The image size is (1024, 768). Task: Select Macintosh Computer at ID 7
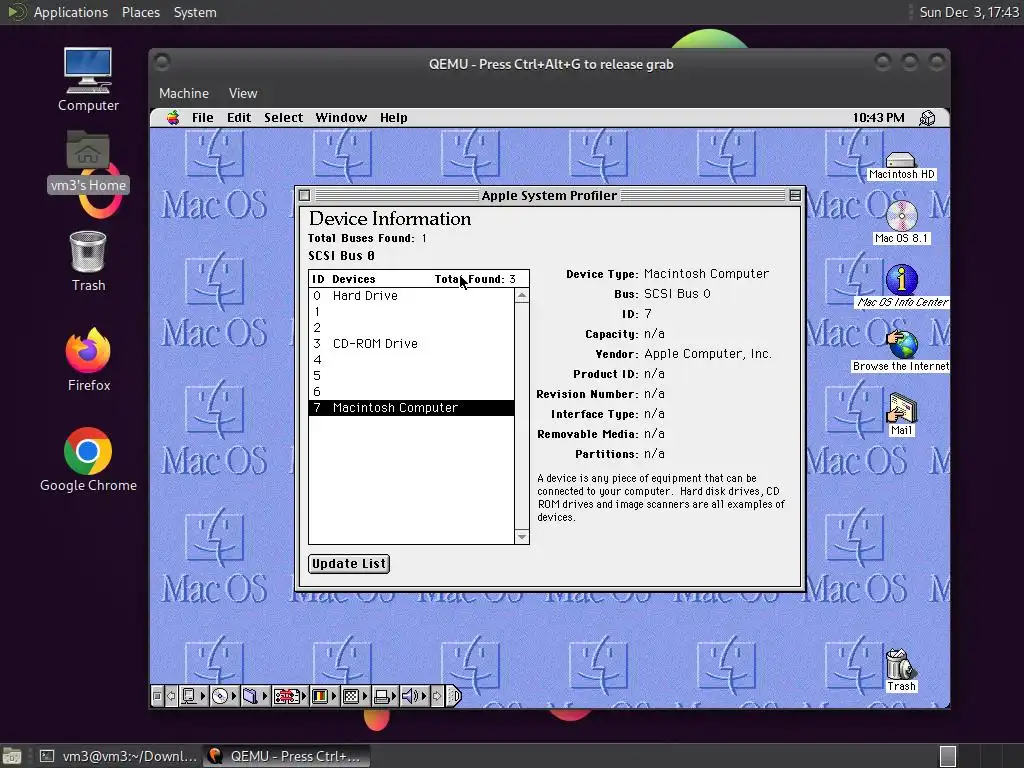click(411, 408)
